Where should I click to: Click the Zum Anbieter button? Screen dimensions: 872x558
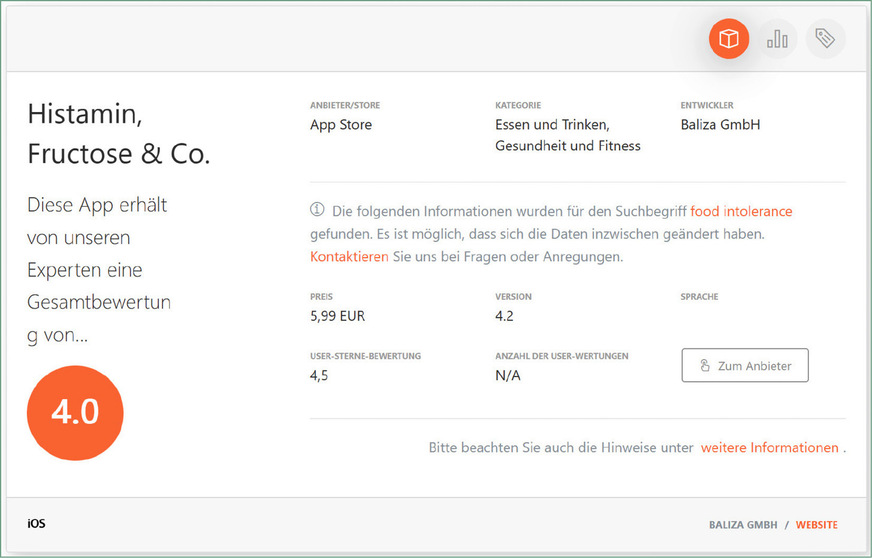(x=745, y=366)
